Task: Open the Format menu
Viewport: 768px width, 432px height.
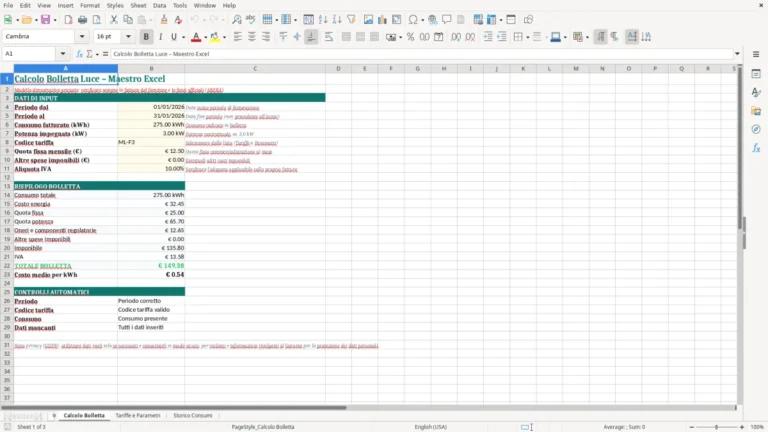Action: click(x=90, y=5)
